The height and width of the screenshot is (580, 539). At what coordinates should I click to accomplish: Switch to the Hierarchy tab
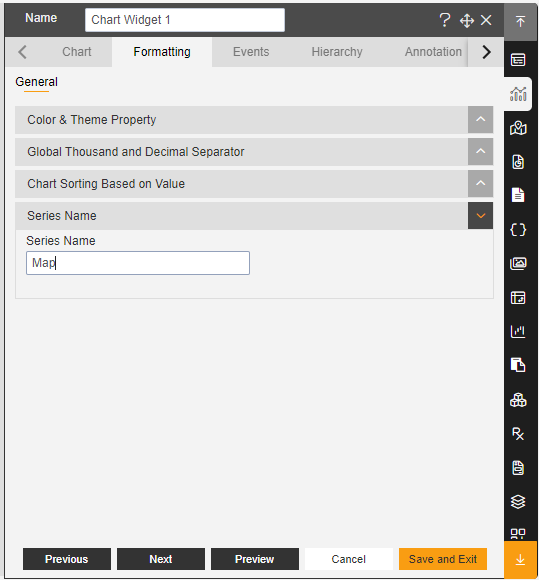[x=337, y=52]
